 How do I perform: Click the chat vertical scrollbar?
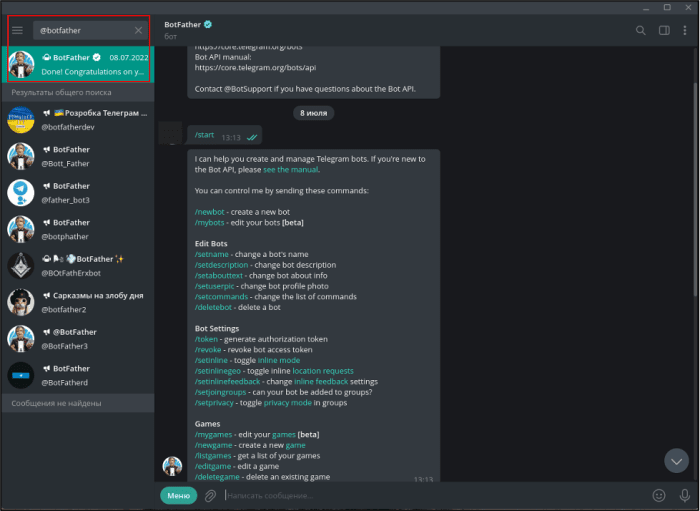695,190
